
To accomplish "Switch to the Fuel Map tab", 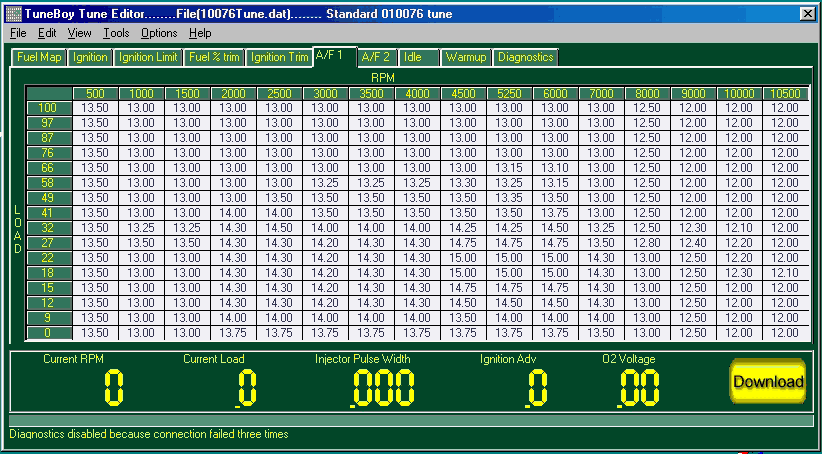I will [39, 57].
